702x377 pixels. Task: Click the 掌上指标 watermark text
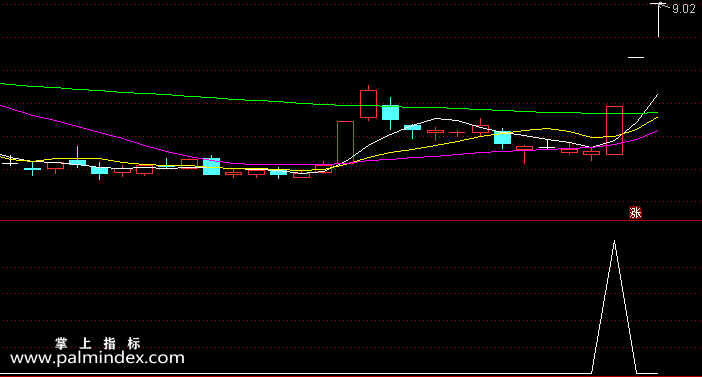point(98,343)
